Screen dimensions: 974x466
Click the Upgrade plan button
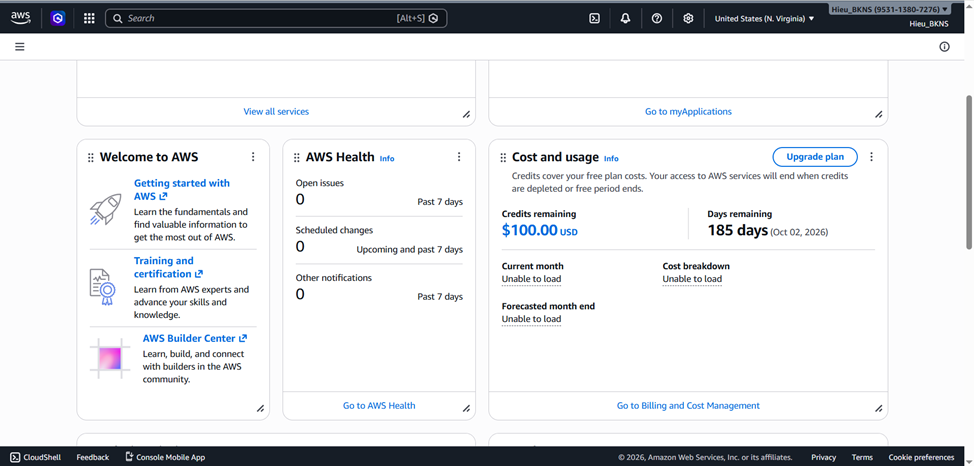pos(815,157)
